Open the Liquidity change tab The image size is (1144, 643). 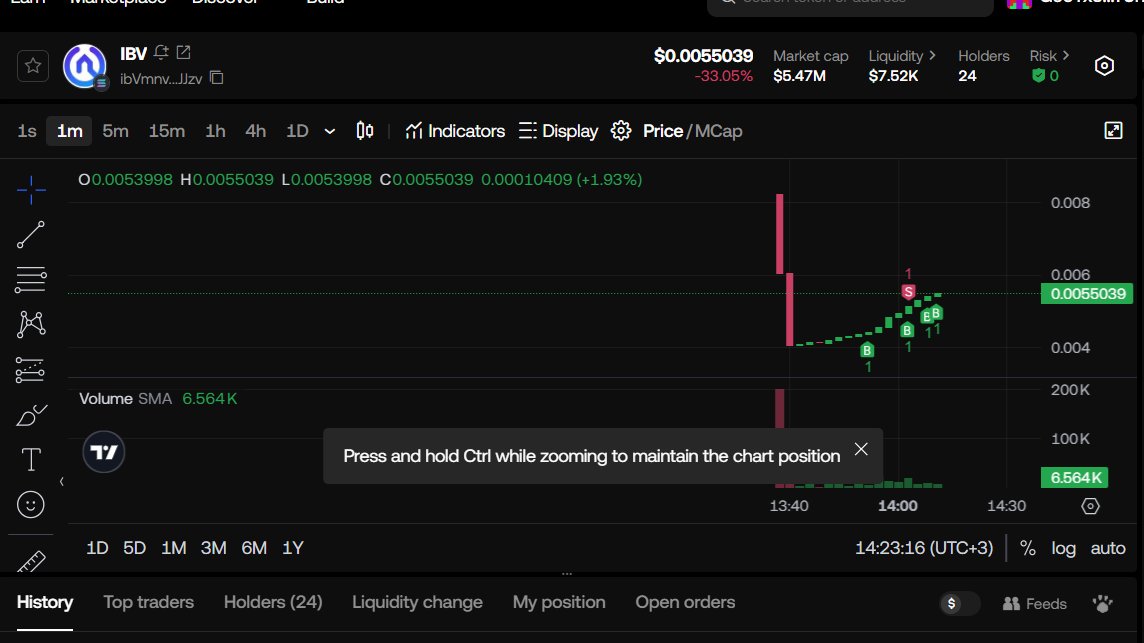click(417, 603)
